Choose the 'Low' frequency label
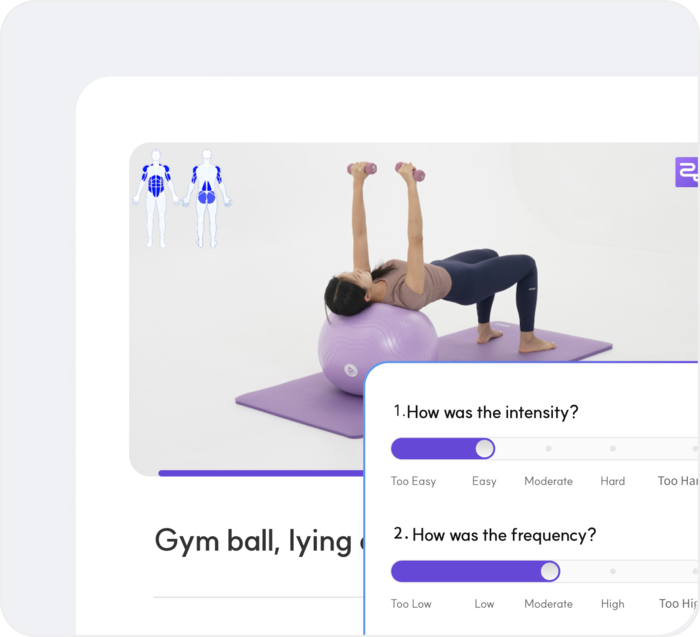 point(484,604)
